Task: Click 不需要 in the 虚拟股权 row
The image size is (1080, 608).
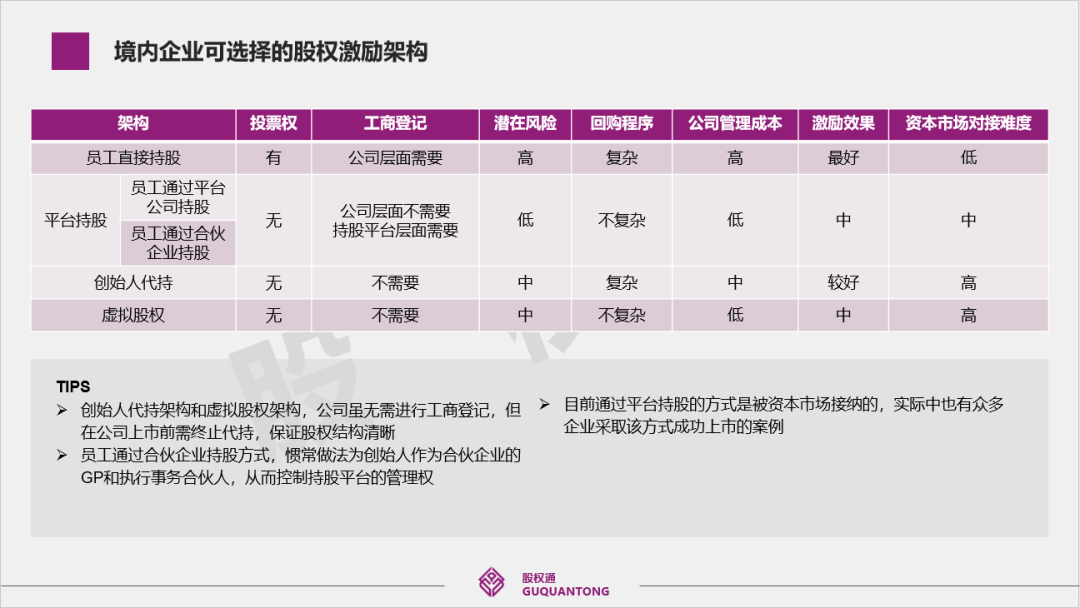Action: pyautogui.click(x=395, y=315)
